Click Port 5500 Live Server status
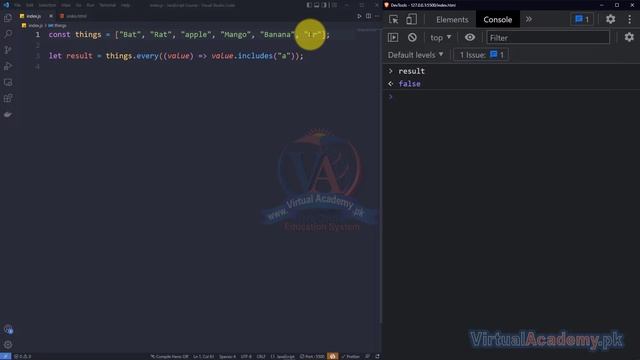The height and width of the screenshot is (360, 640). pos(312,356)
